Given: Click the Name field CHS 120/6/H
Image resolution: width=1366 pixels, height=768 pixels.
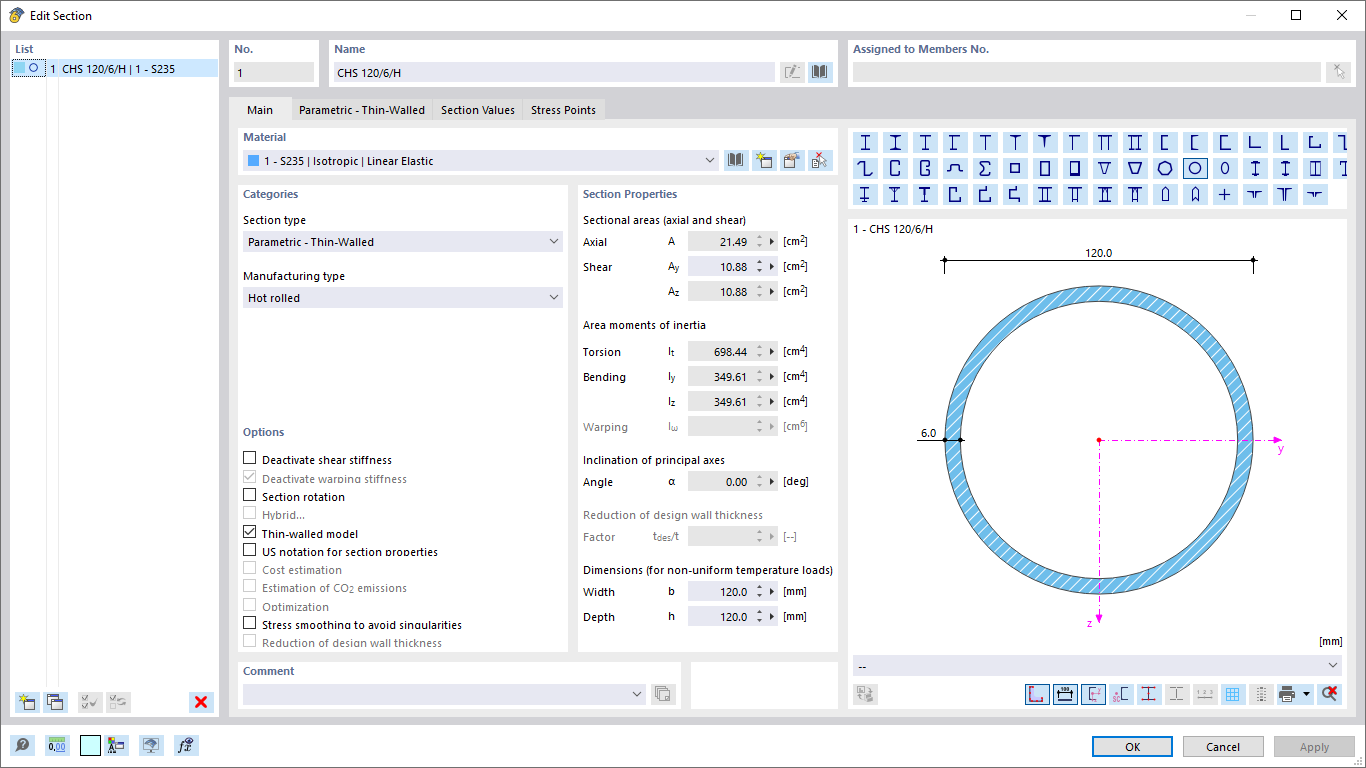Looking at the screenshot, I should pyautogui.click(x=554, y=72).
